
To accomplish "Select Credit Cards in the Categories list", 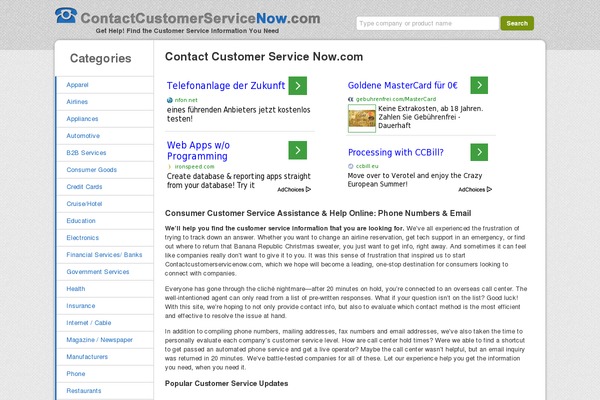I will tap(84, 187).
